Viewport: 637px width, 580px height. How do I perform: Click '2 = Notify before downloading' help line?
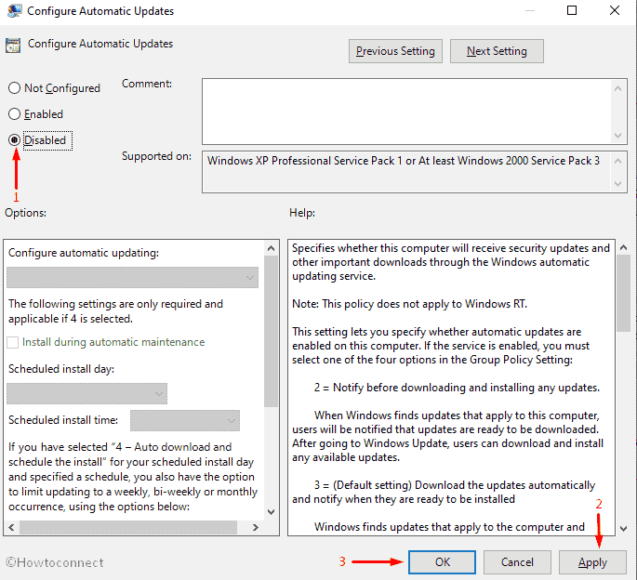coord(457,387)
